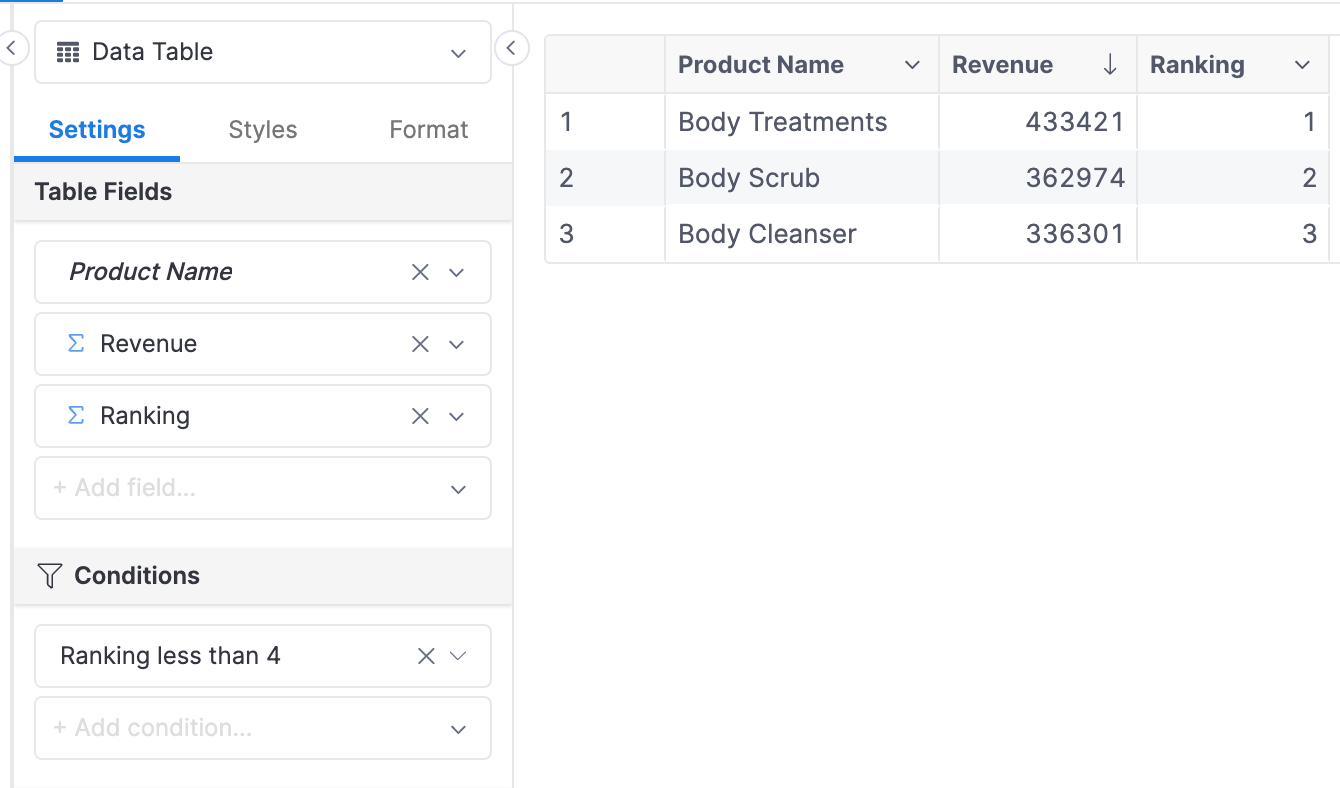Select the Body Treatments cell
The image size is (1340, 788).
802,122
